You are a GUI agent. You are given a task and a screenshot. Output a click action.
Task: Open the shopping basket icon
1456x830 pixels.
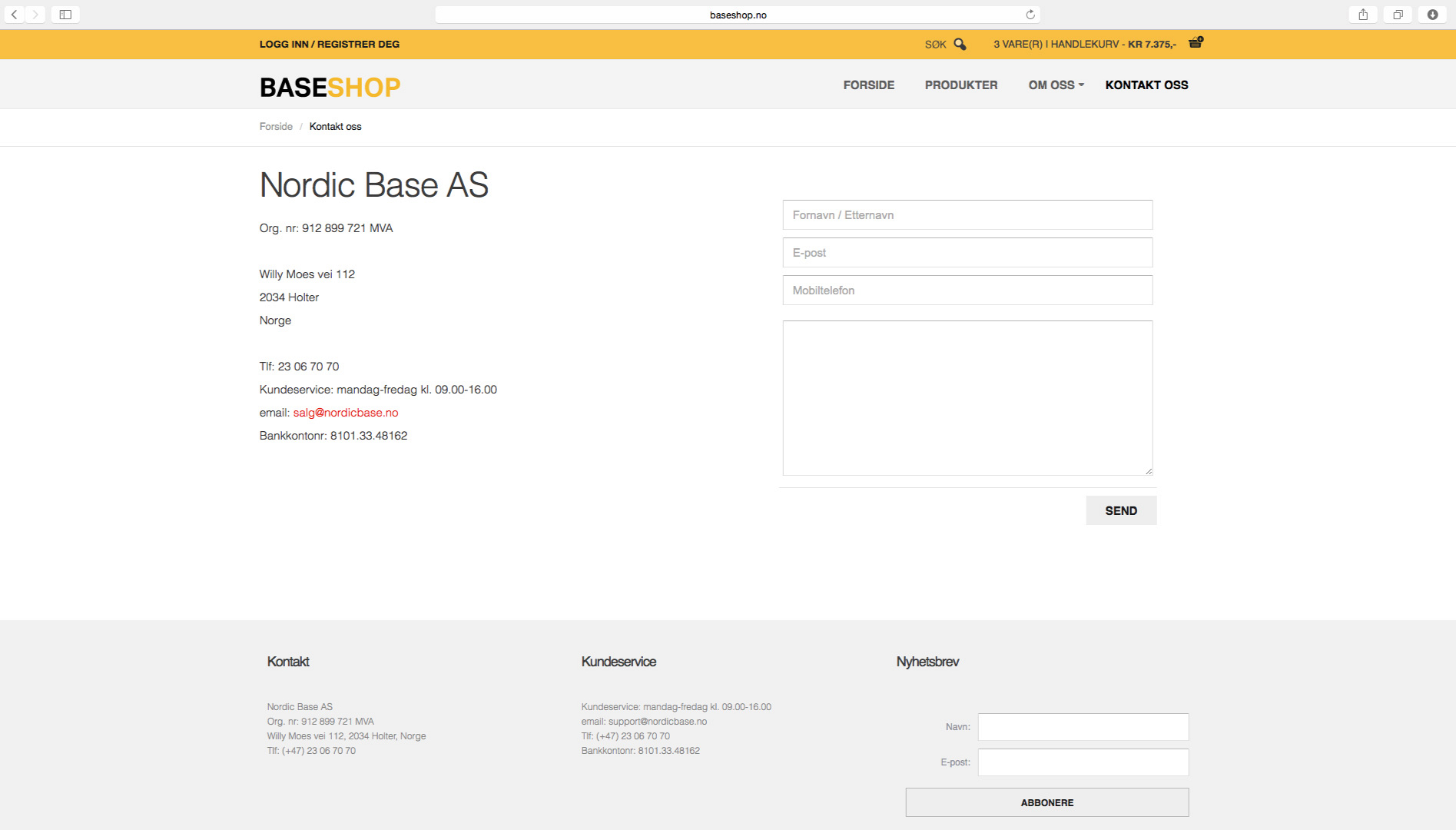pos(1196,43)
